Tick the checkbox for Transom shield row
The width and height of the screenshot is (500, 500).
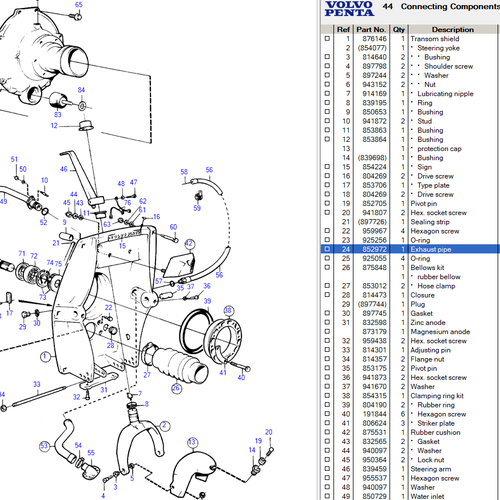coord(327,39)
